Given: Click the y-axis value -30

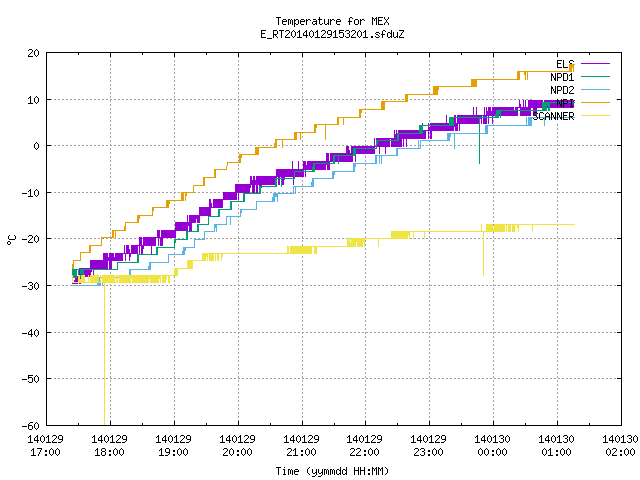Looking at the screenshot, I should [31, 286].
